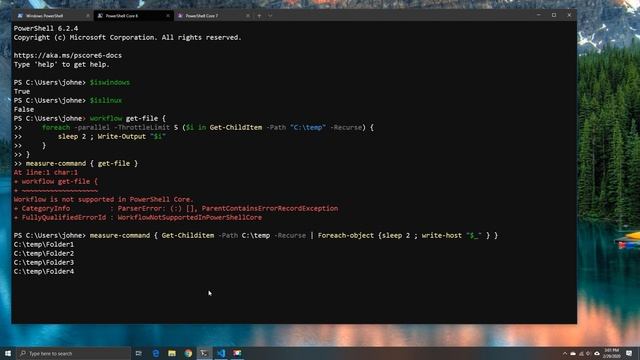Viewport: 640px width, 360px height.
Task: Close the PowerShell Core 7 tab
Action: click(x=248, y=16)
